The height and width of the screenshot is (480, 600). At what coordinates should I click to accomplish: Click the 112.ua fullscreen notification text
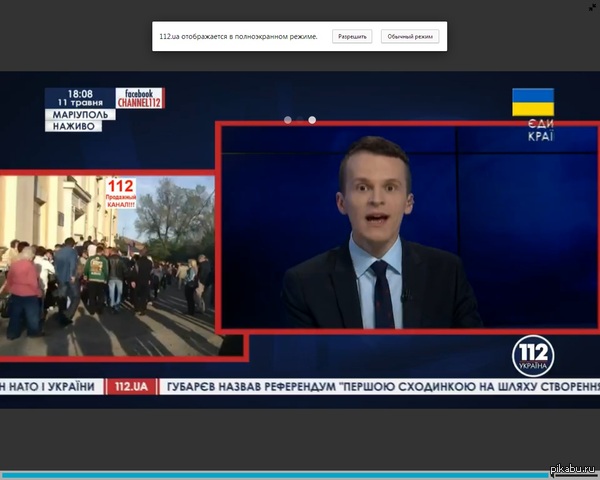pos(238,36)
